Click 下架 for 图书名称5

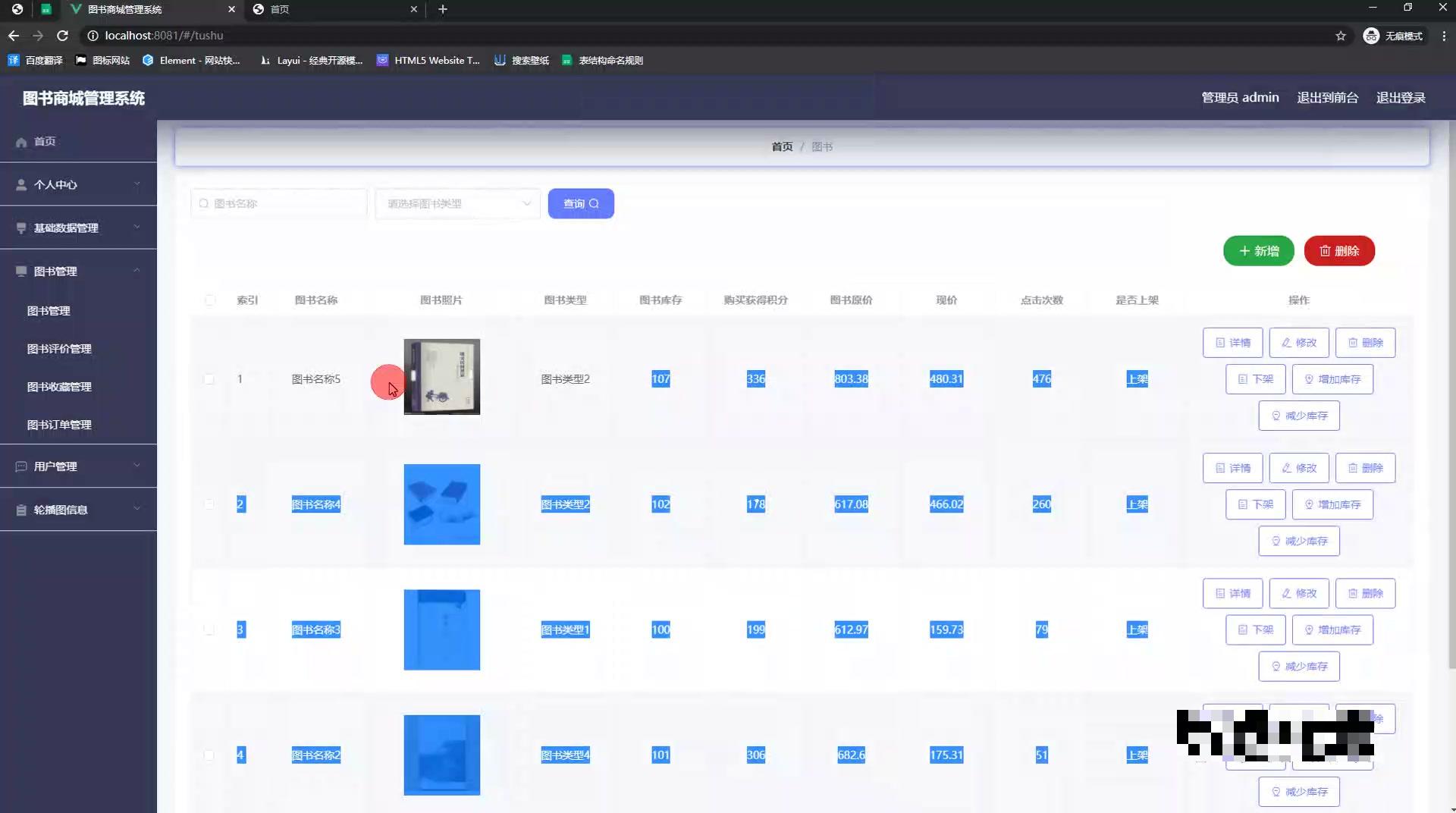pos(1255,379)
